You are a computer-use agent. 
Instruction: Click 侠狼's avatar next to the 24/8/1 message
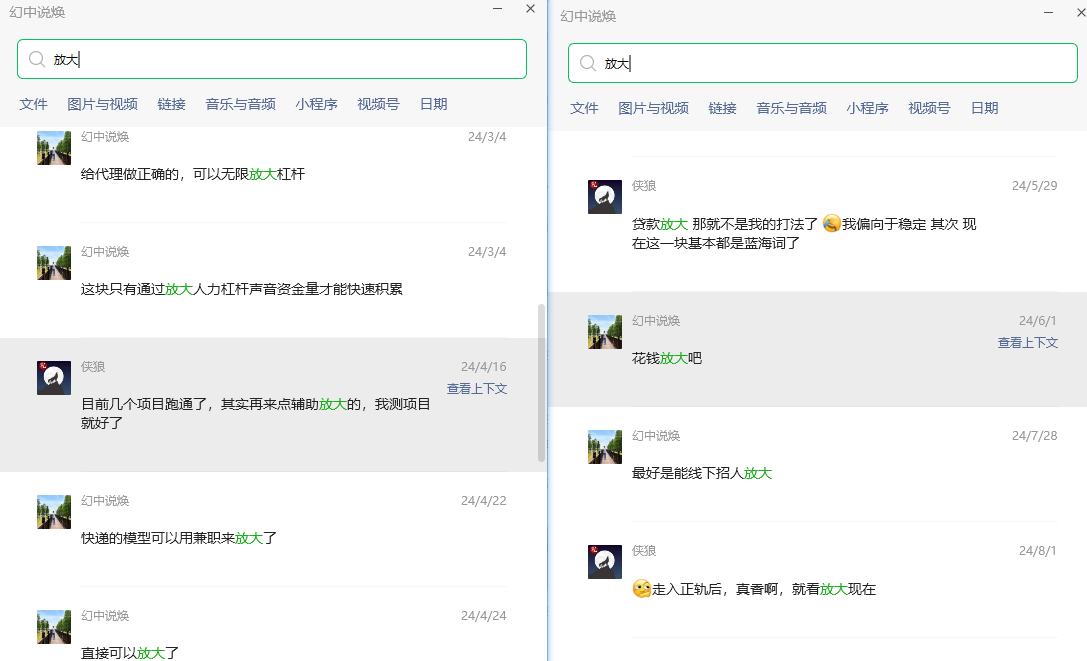(604, 561)
